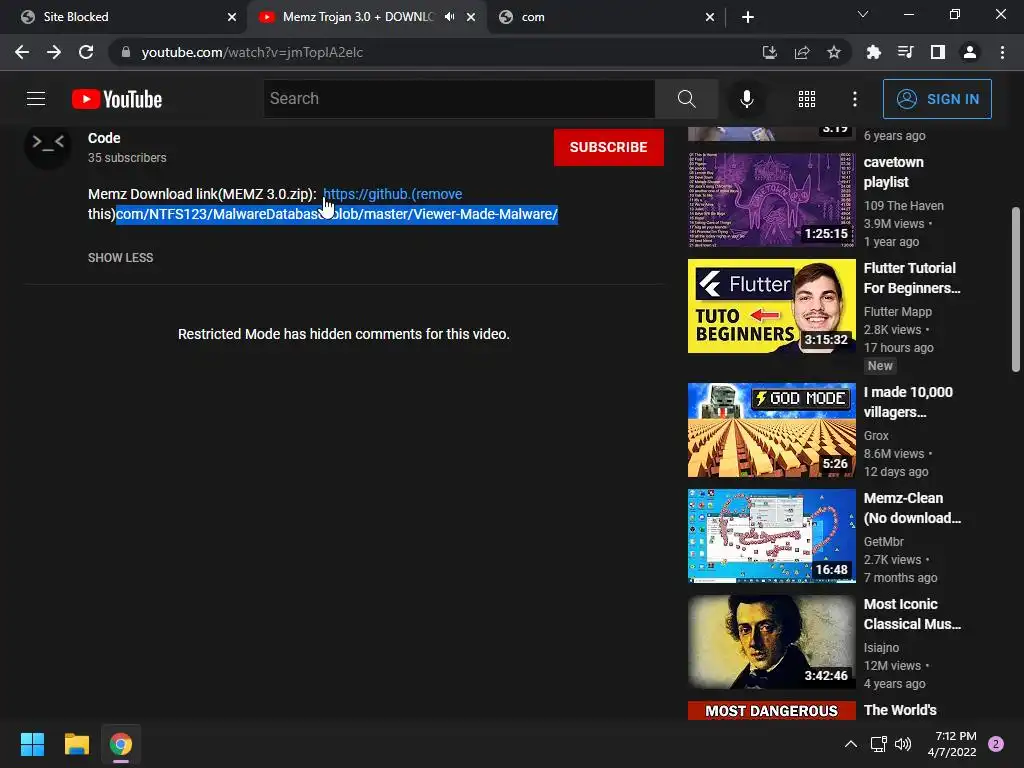
Task: Open the Windows Start menu
Action: 32,744
